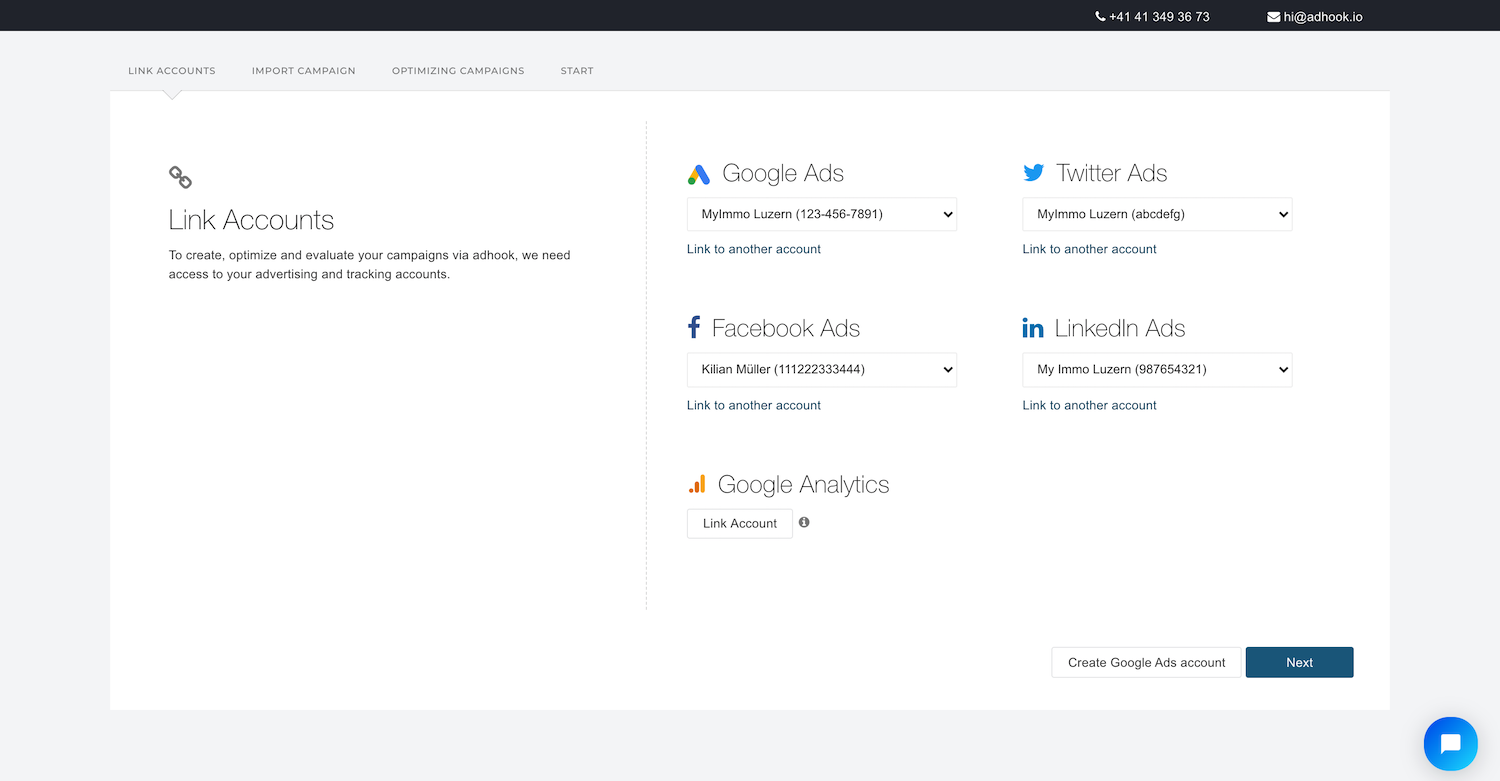Open the Twitter Ads account dropdown

tap(1157, 214)
